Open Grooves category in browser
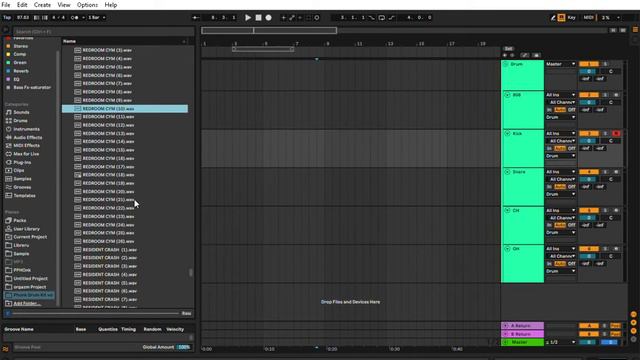This screenshot has height=360, width=640. pyautogui.click(x=22, y=187)
